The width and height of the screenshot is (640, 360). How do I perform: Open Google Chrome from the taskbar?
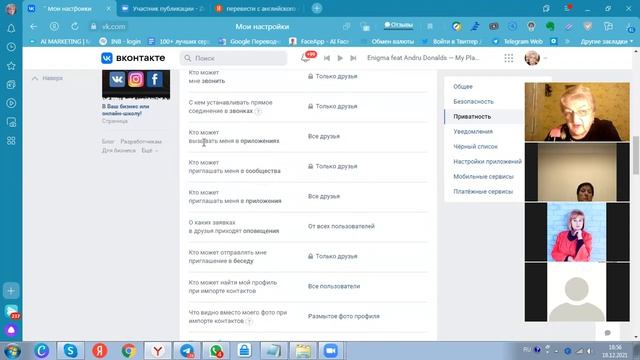129,351
